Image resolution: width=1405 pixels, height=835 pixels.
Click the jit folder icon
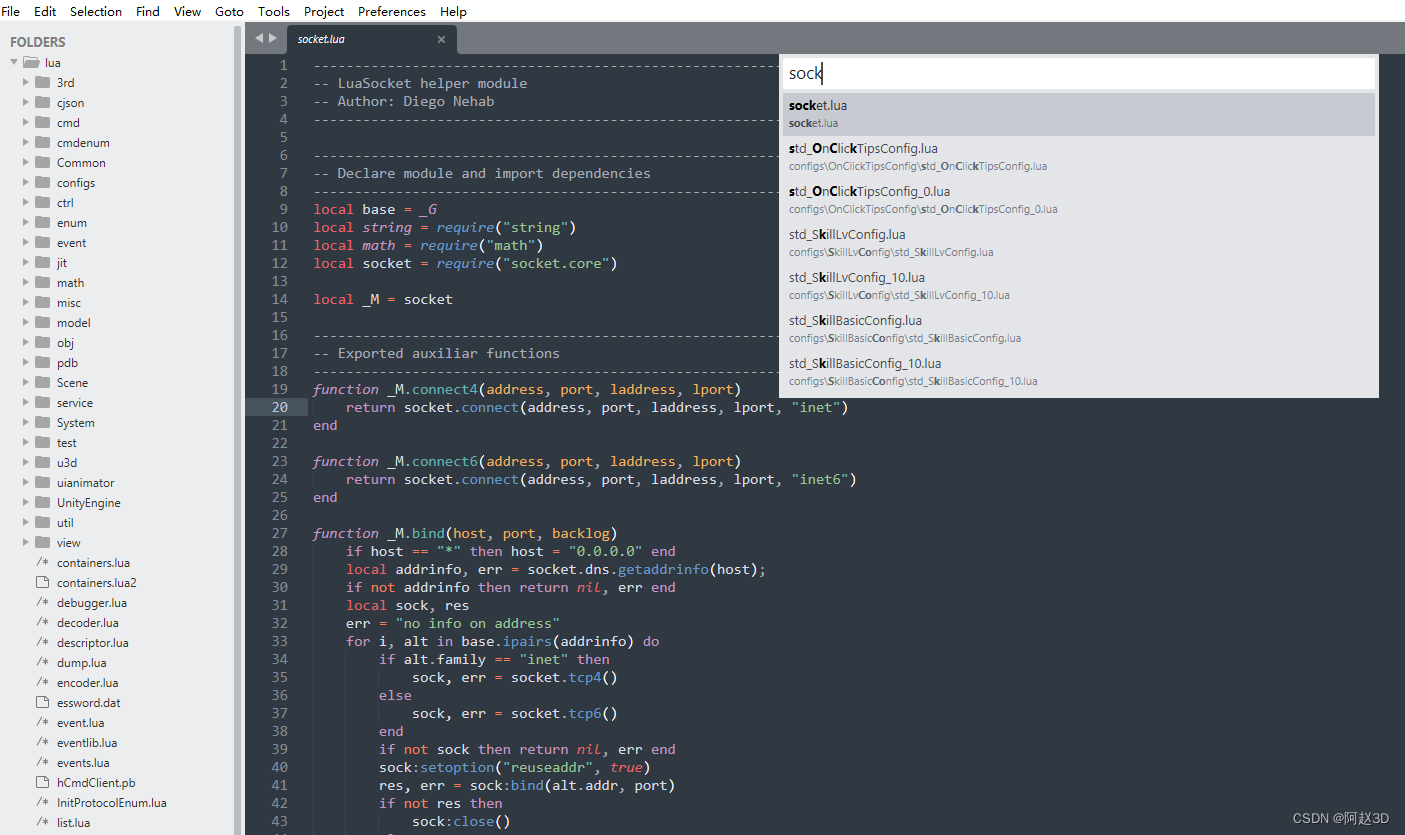pyautogui.click(x=42, y=262)
